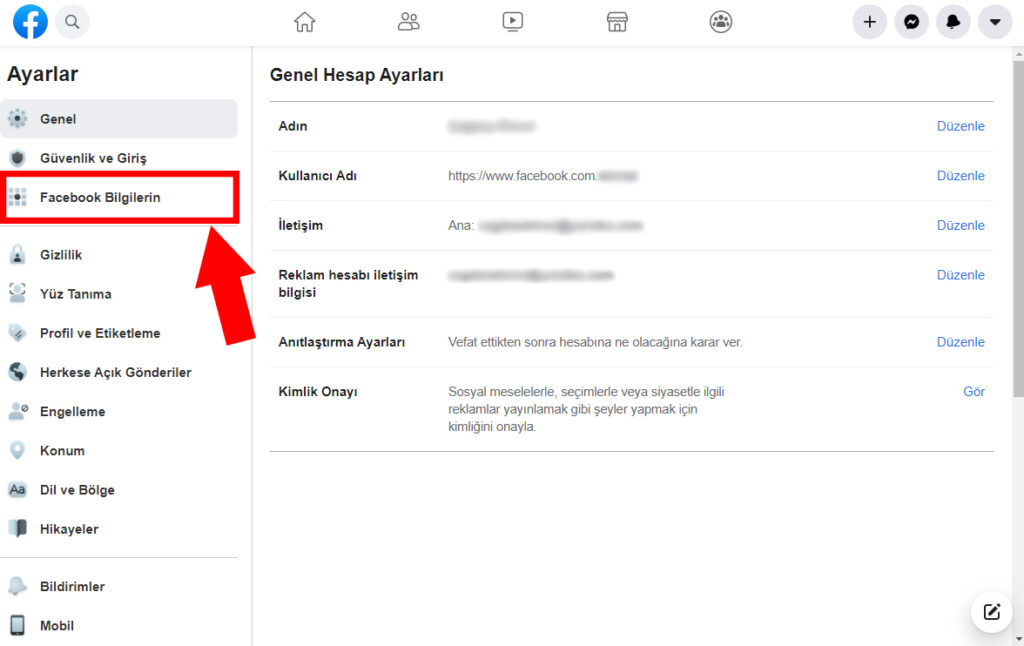
Task: Click the Adın row label
Action: click(293, 126)
